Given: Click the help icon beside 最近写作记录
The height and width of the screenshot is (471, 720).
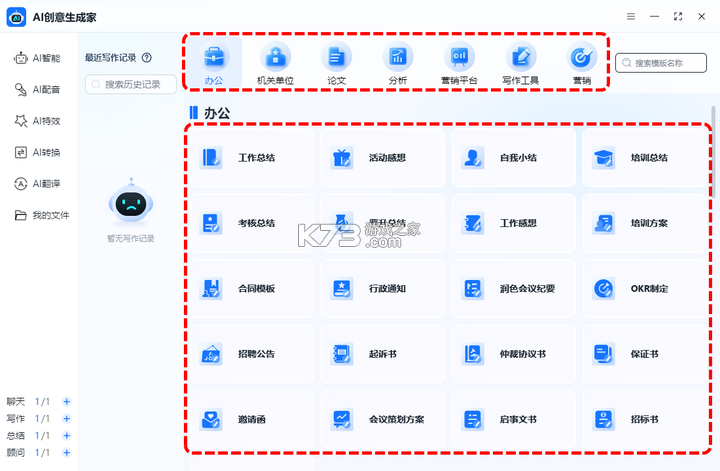Looking at the screenshot, I should pyautogui.click(x=146, y=58).
